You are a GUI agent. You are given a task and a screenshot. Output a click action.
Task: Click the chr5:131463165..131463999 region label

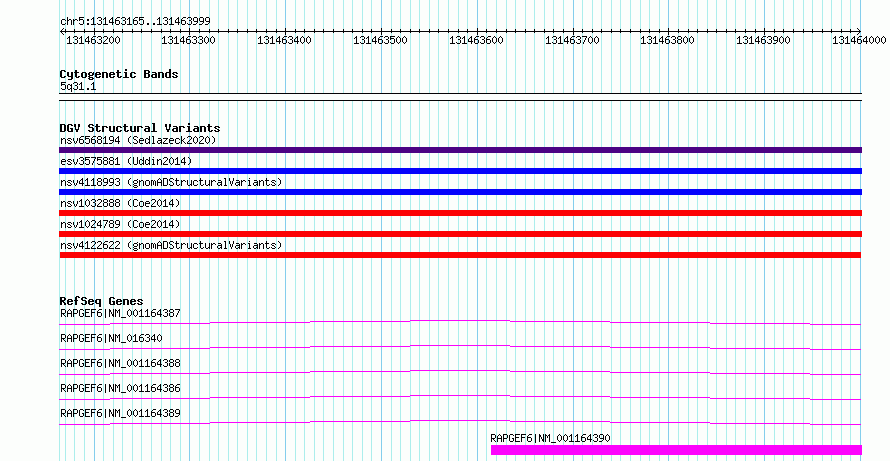[135, 22]
